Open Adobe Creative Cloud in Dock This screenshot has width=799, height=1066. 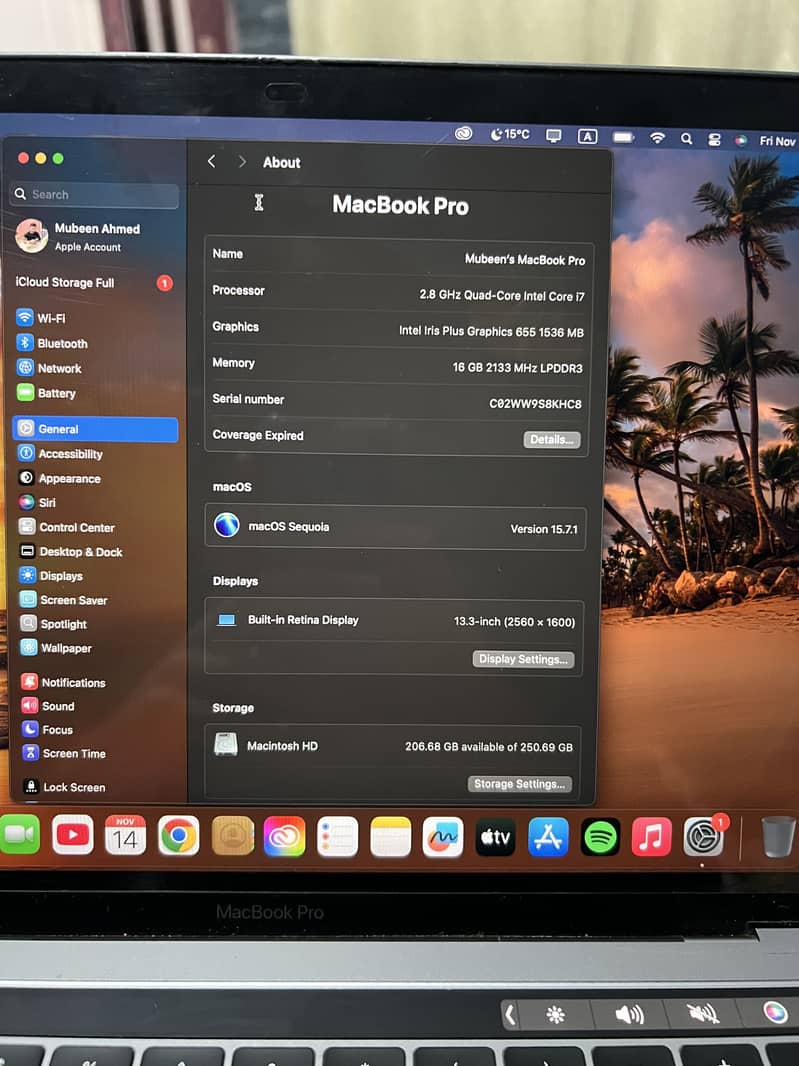coord(284,836)
